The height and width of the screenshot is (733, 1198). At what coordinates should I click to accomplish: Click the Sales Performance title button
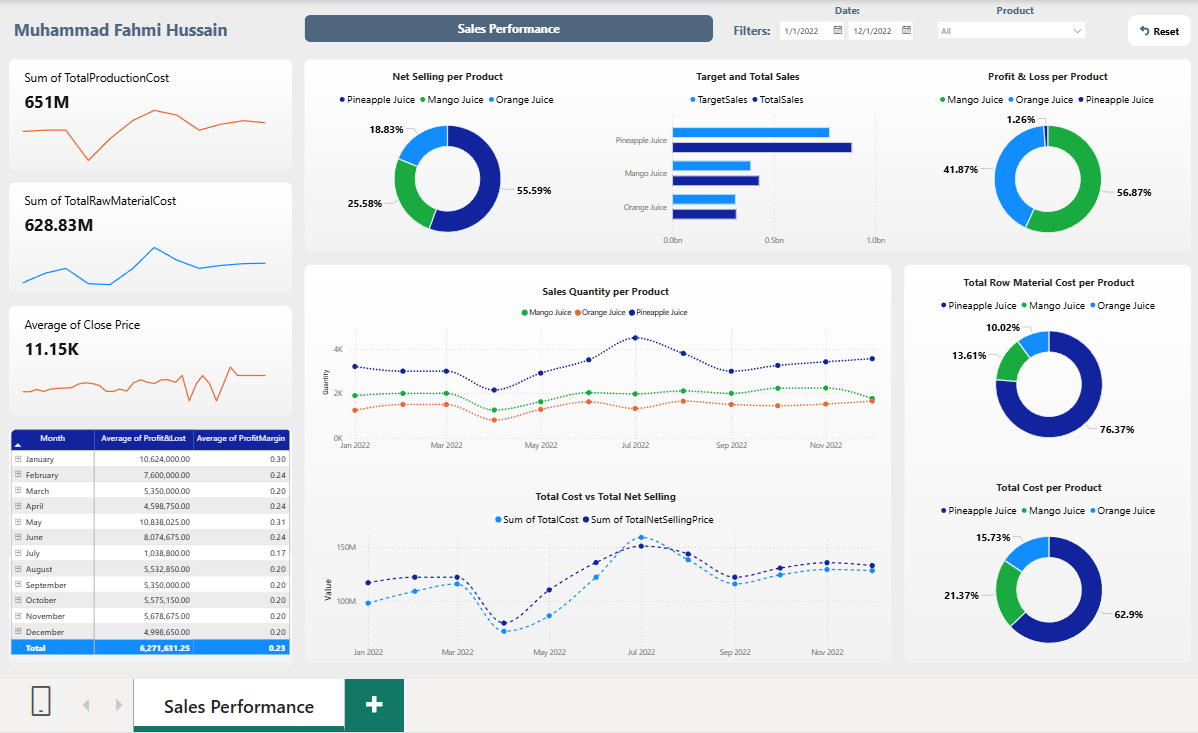(x=508, y=29)
